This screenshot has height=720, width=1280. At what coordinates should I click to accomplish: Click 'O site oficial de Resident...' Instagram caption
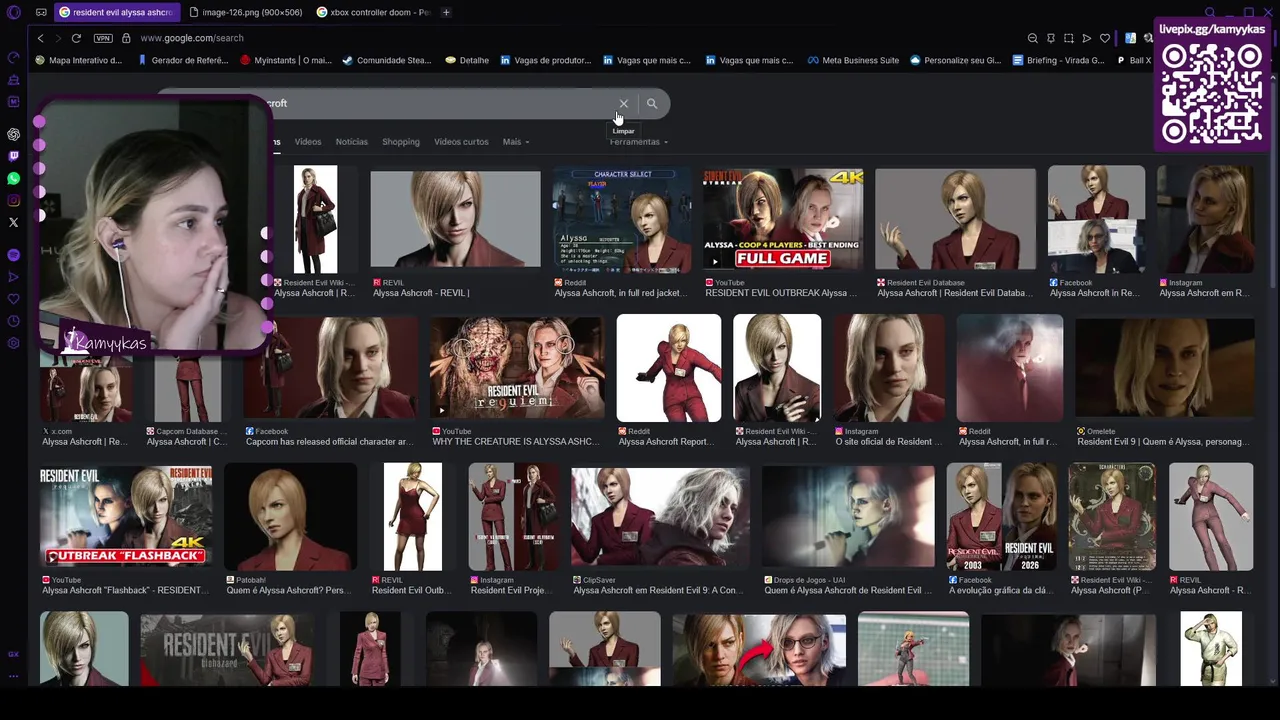[888, 442]
